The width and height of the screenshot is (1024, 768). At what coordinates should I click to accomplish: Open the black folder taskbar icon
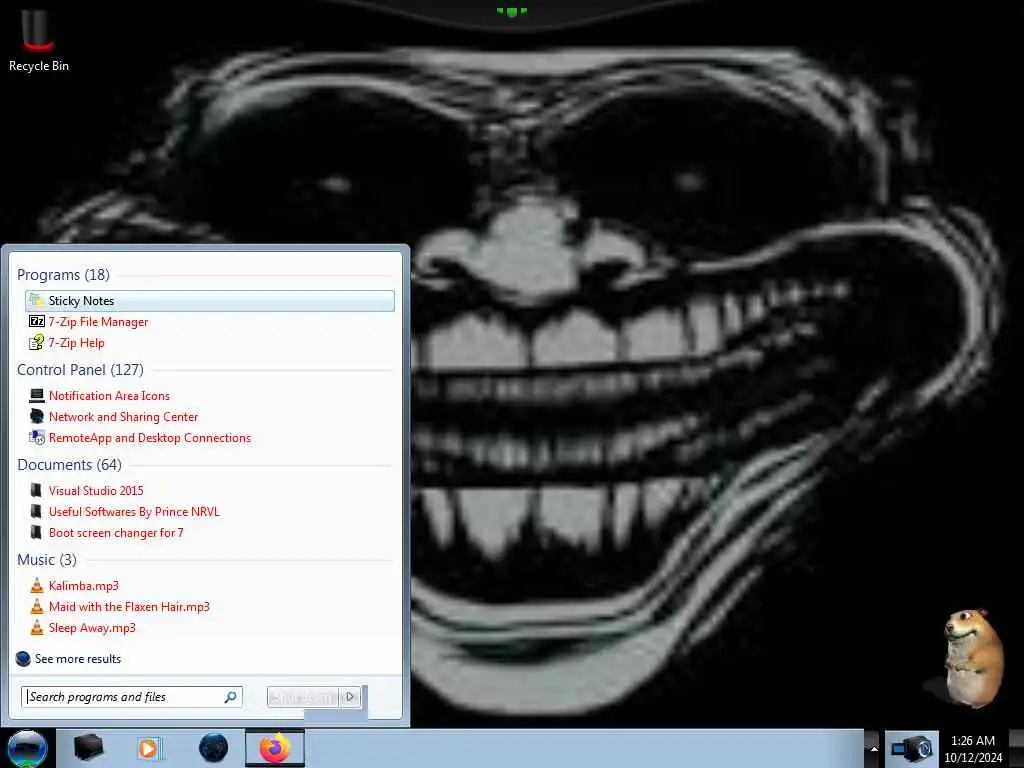point(88,748)
